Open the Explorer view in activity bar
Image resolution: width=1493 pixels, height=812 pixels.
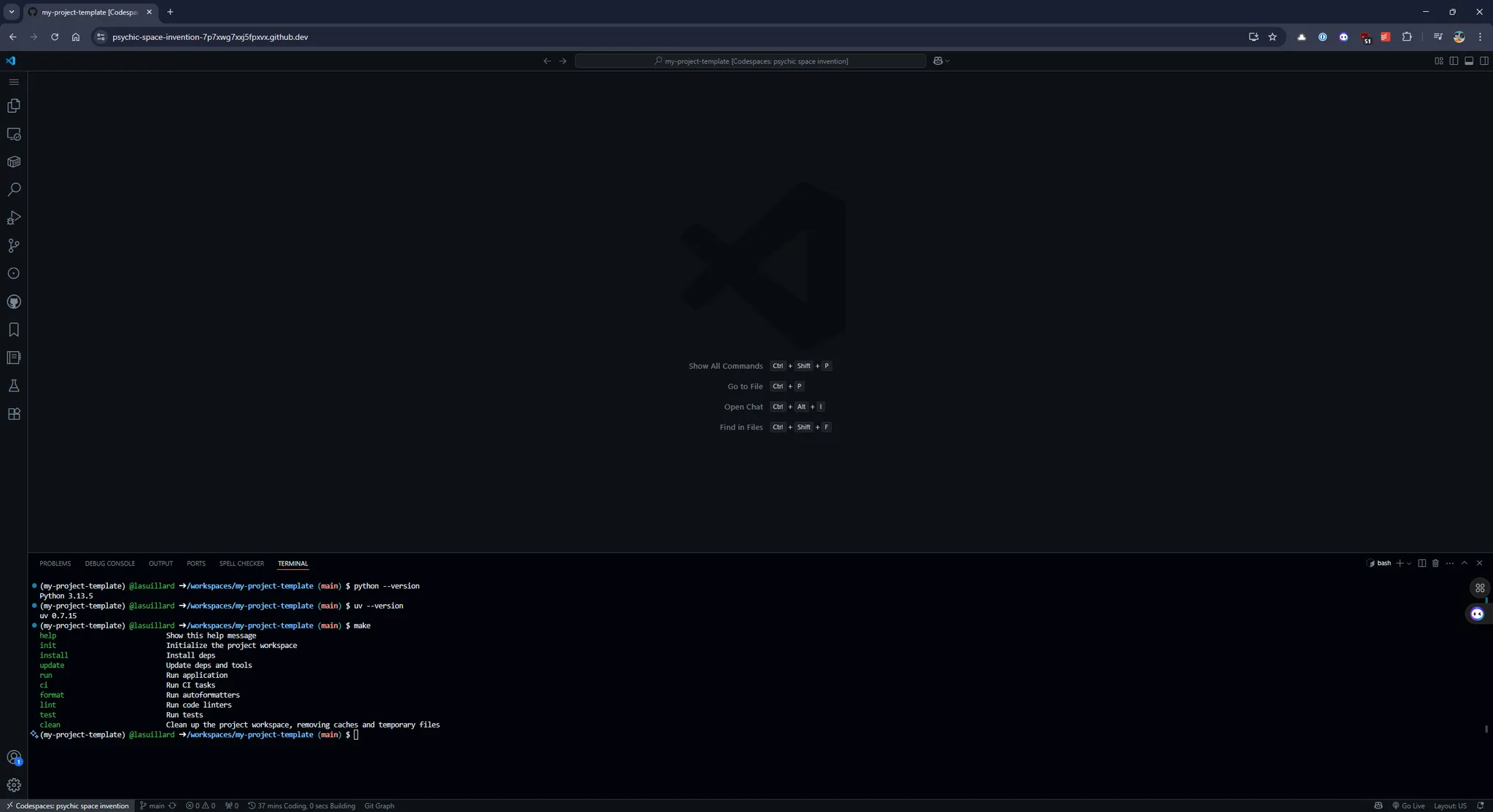[14, 106]
